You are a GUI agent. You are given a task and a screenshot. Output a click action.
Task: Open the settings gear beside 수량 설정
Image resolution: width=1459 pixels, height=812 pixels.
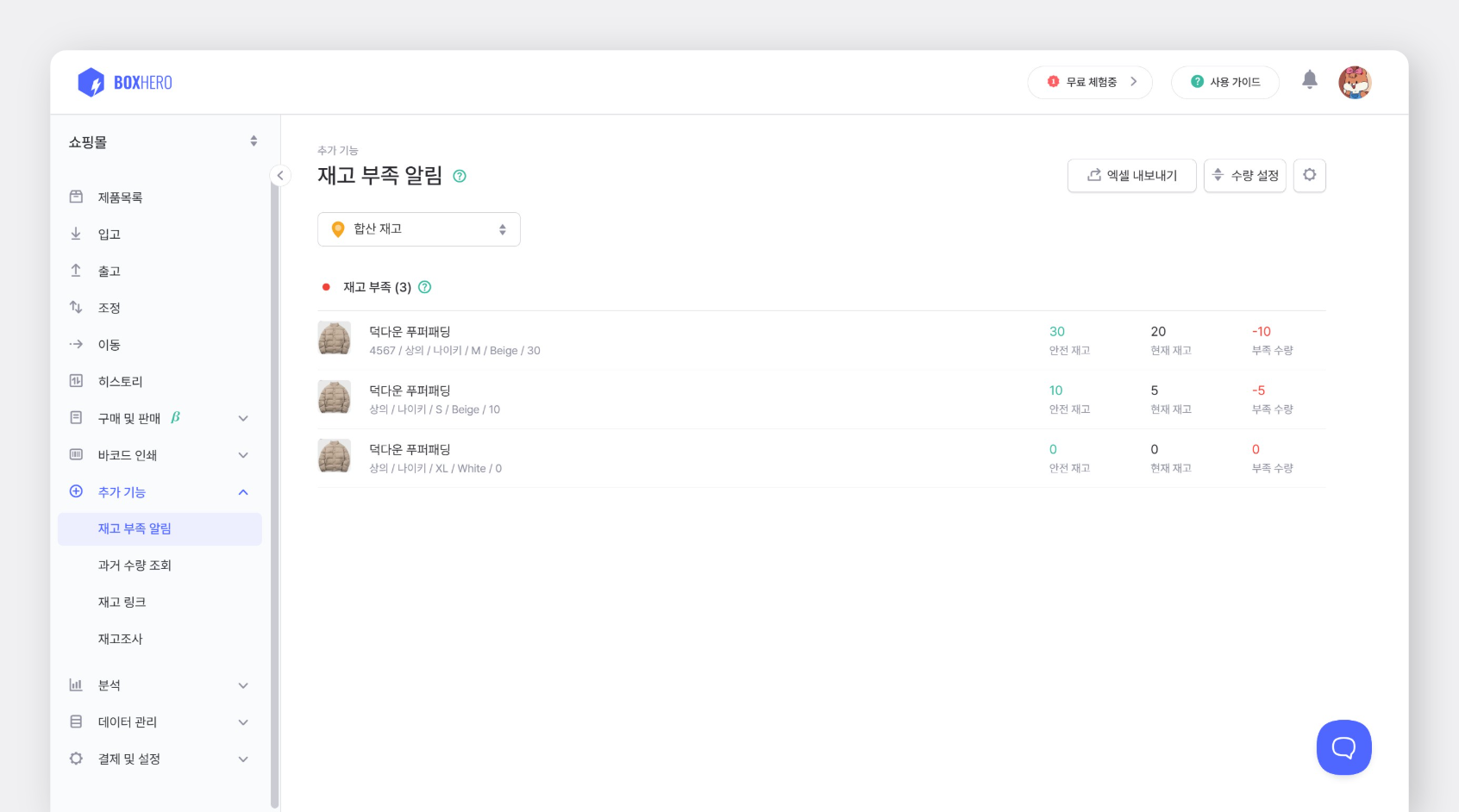(x=1309, y=175)
